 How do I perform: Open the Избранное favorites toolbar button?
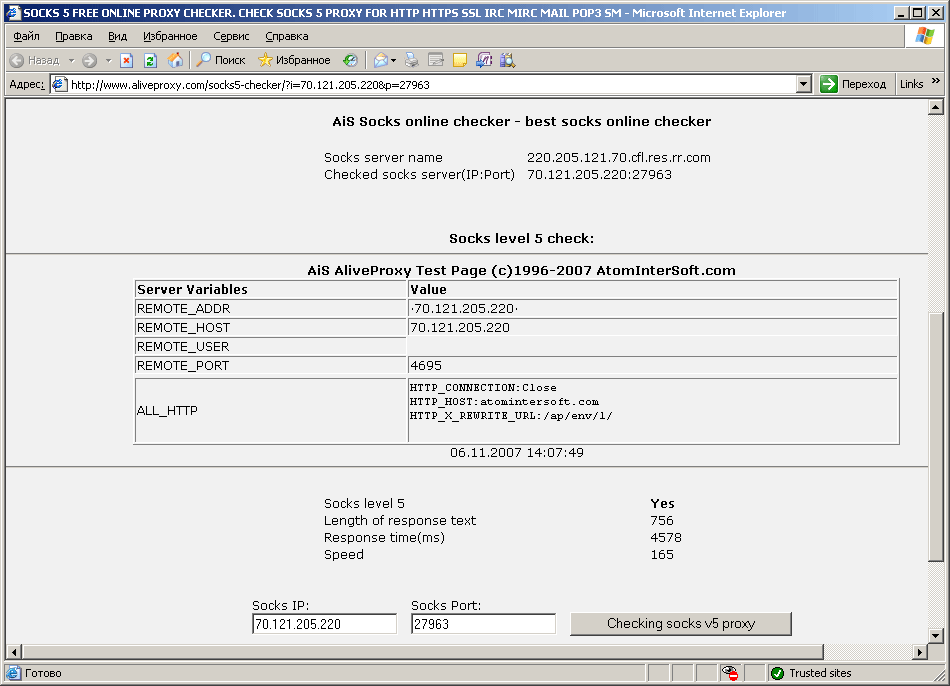294,60
